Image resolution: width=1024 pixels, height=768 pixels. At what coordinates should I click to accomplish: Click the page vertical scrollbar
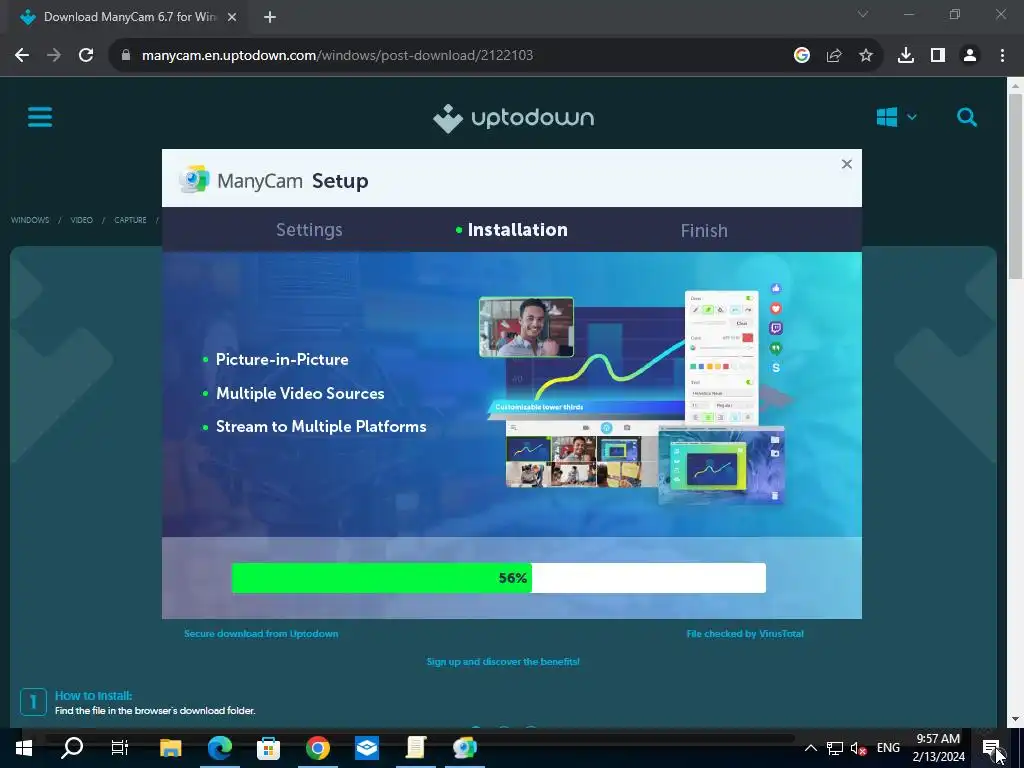tap(1015, 186)
